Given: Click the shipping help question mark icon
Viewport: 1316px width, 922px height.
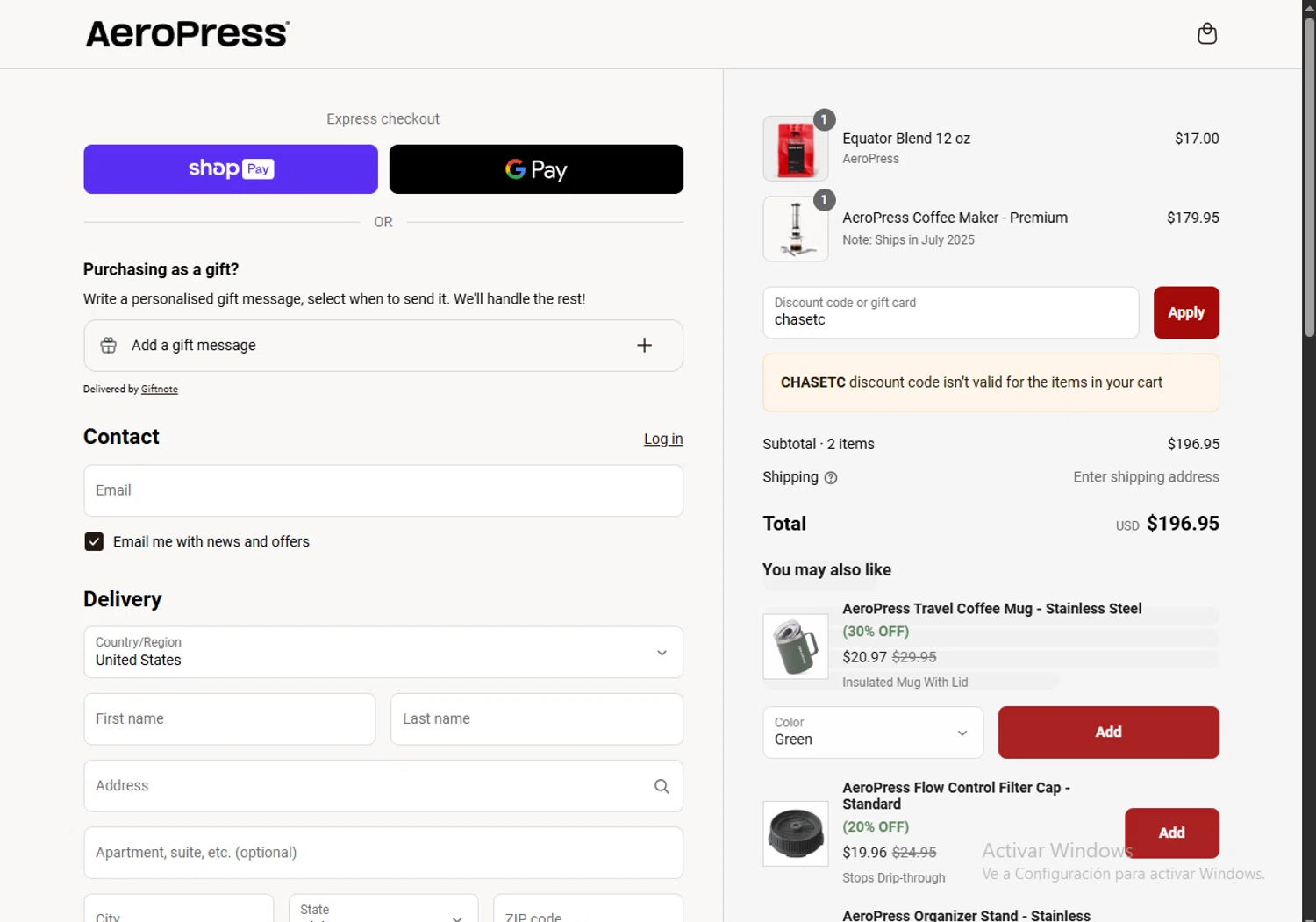Looking at the screenshot, I should (831, 478).
